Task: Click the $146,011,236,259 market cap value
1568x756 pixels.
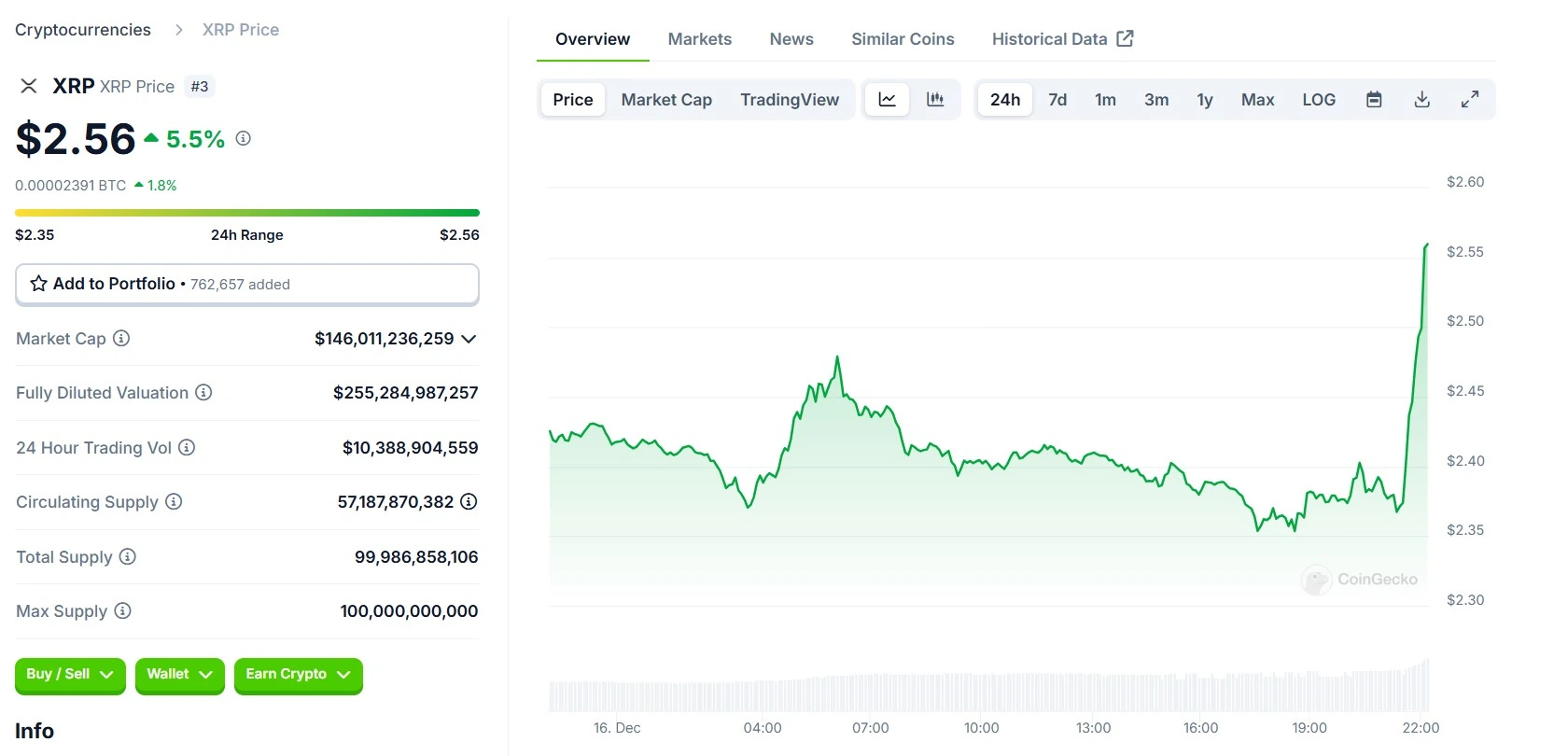Action: 385,339
